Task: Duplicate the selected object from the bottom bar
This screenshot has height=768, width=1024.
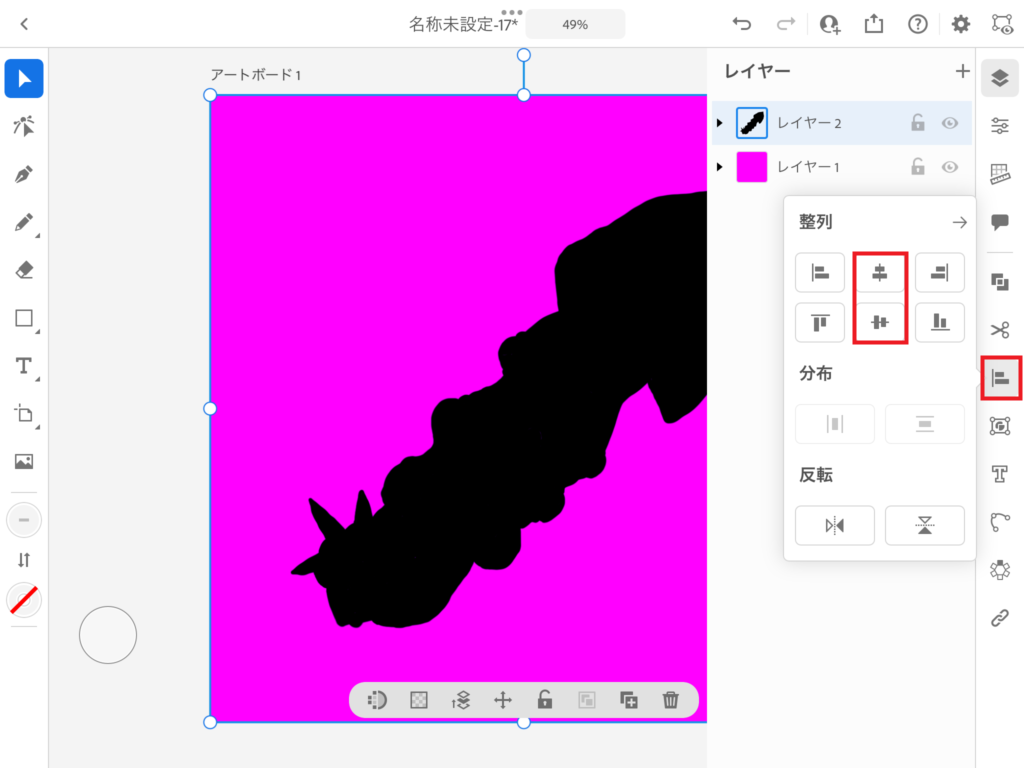Action: (x=628, y=701)
